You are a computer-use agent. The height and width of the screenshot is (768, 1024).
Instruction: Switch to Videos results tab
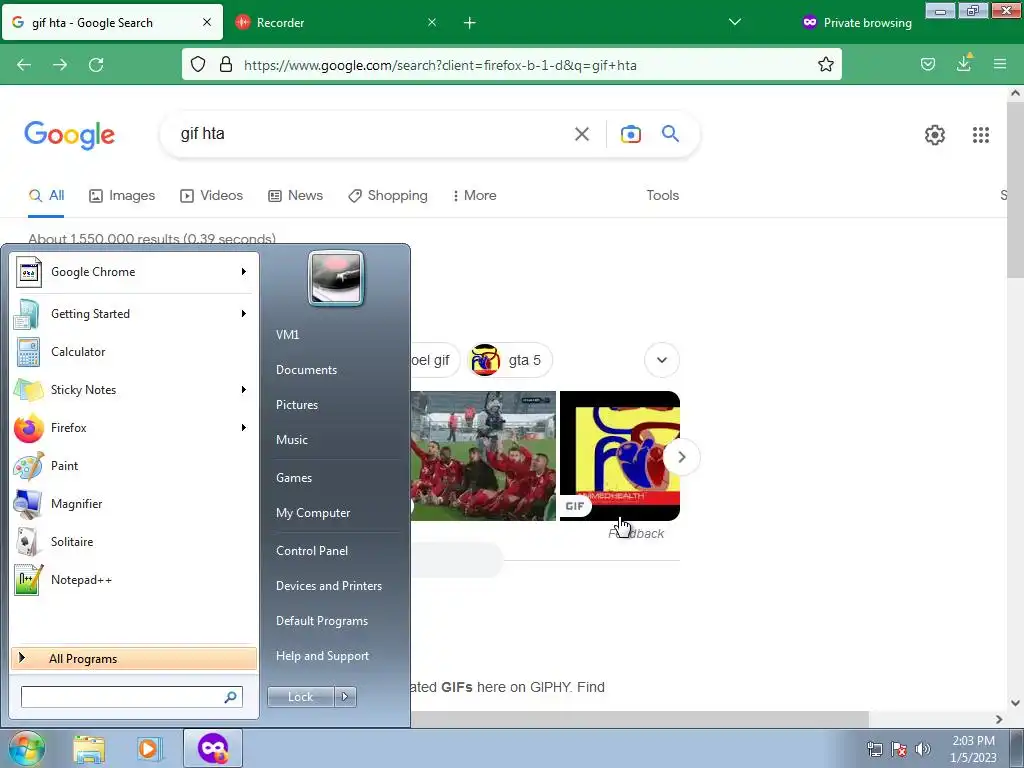pyautogui.click(x=212, y=195)
